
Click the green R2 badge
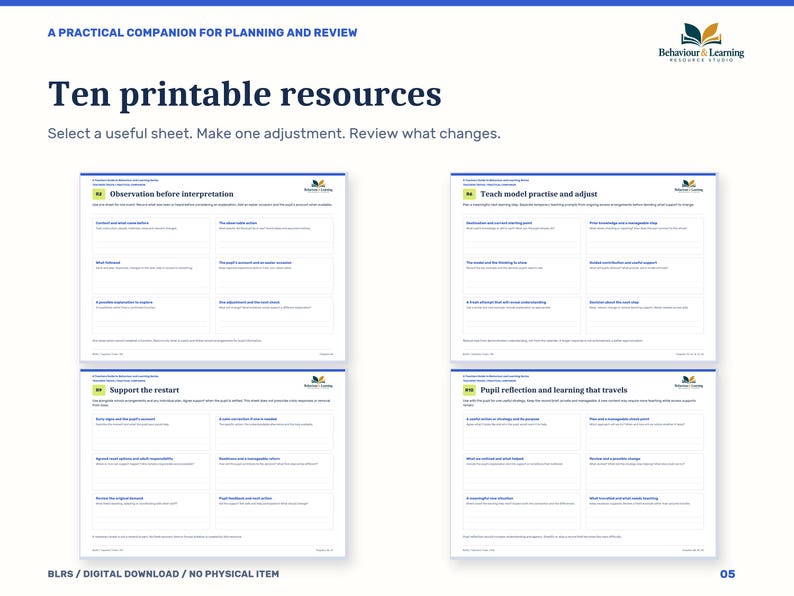click(x=98, y=194)
